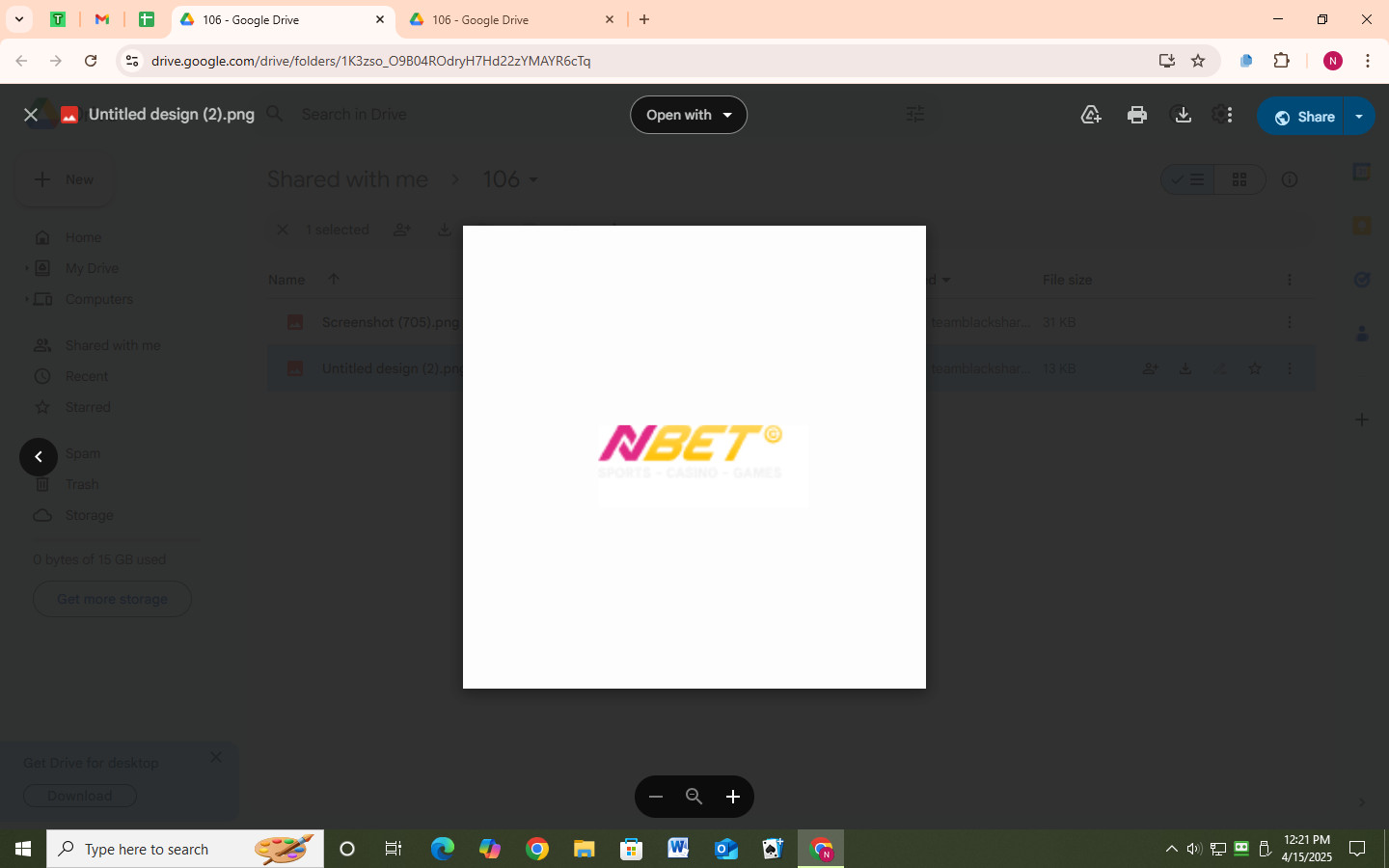The width and height of the screenshot is (1389, 868).
Task: Click Windows Start button
Action: [23, 849]
